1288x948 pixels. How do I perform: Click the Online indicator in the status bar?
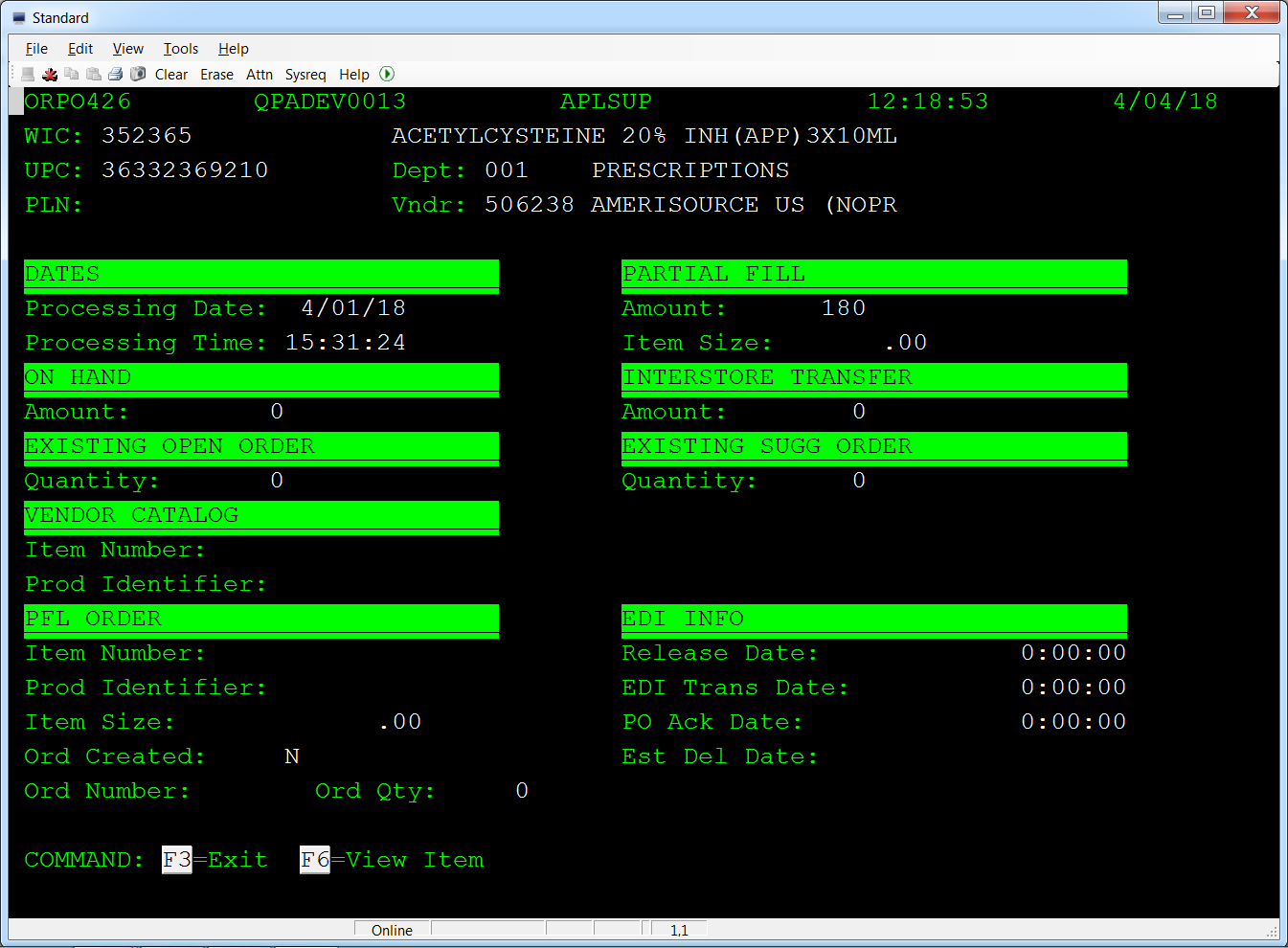click(391, 929)
